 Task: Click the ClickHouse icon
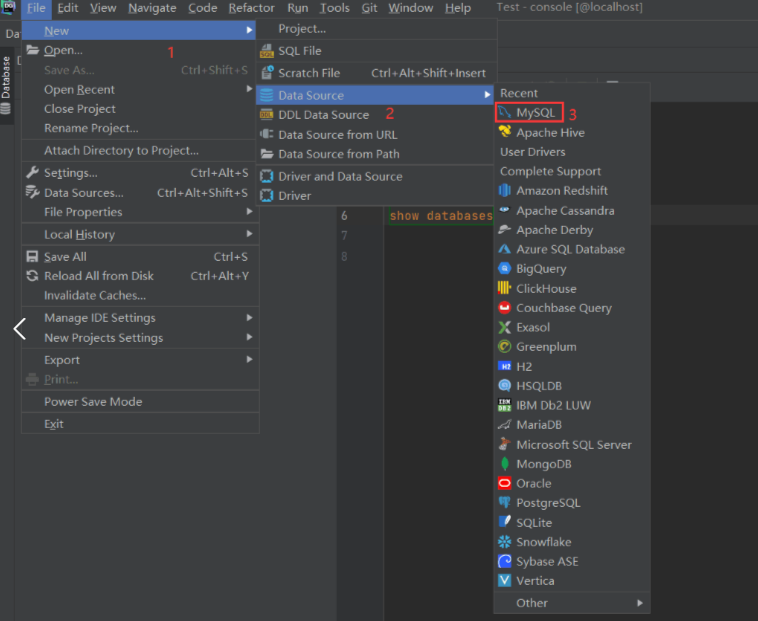(504, 288)
